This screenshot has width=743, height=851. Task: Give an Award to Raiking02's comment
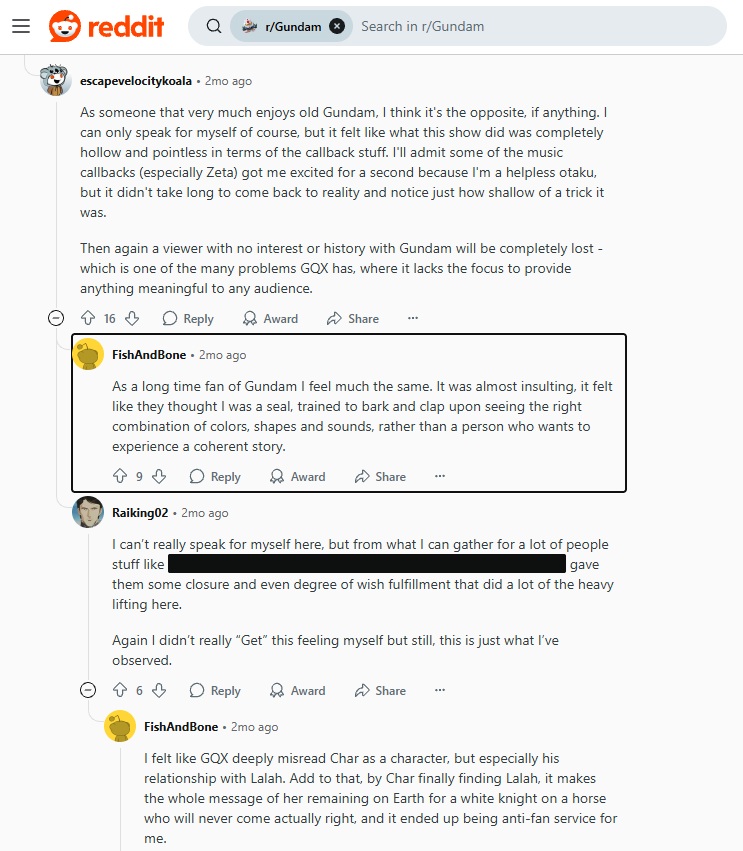click(298, 690)
